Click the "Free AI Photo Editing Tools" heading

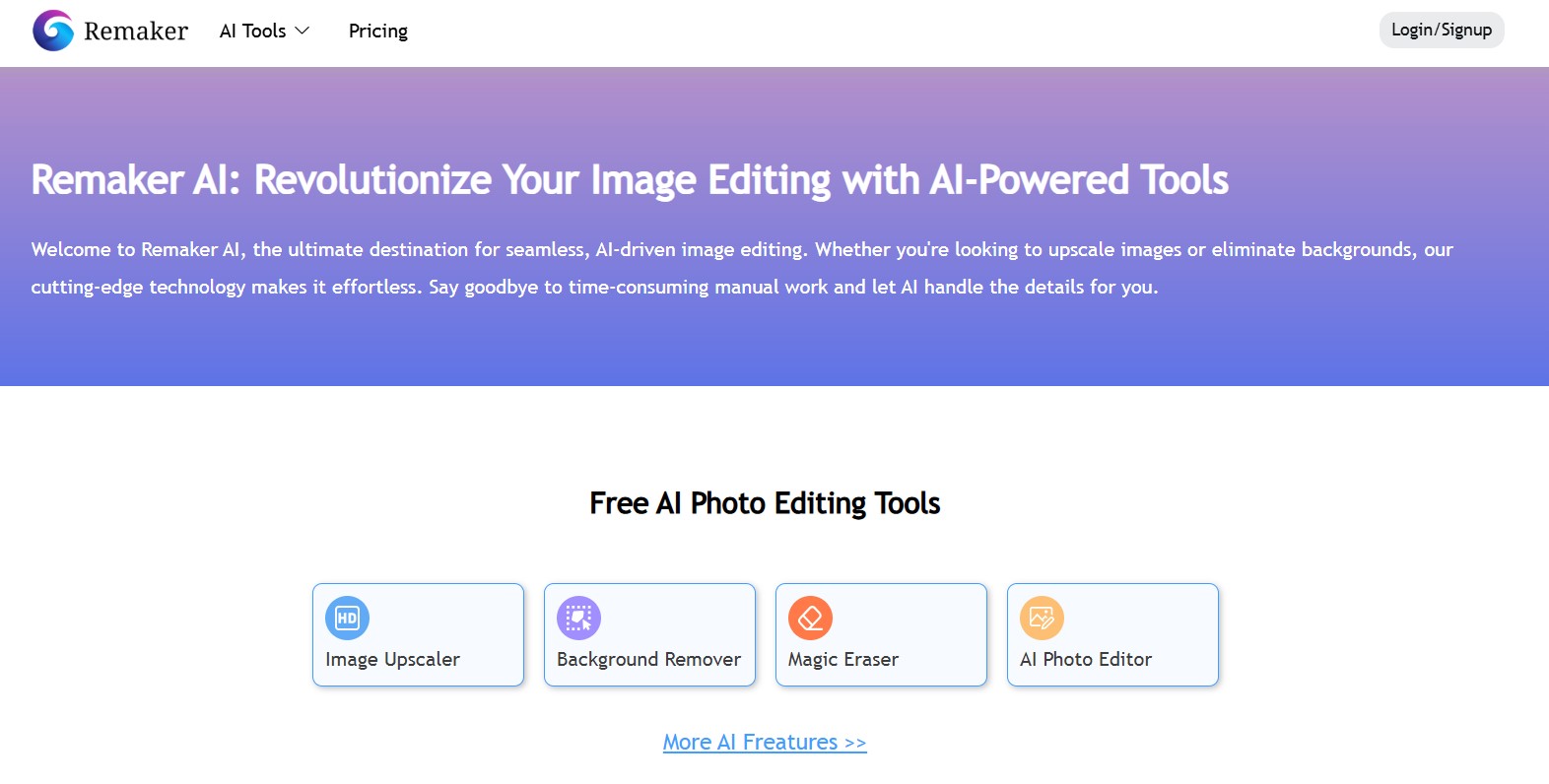[765, 503]
